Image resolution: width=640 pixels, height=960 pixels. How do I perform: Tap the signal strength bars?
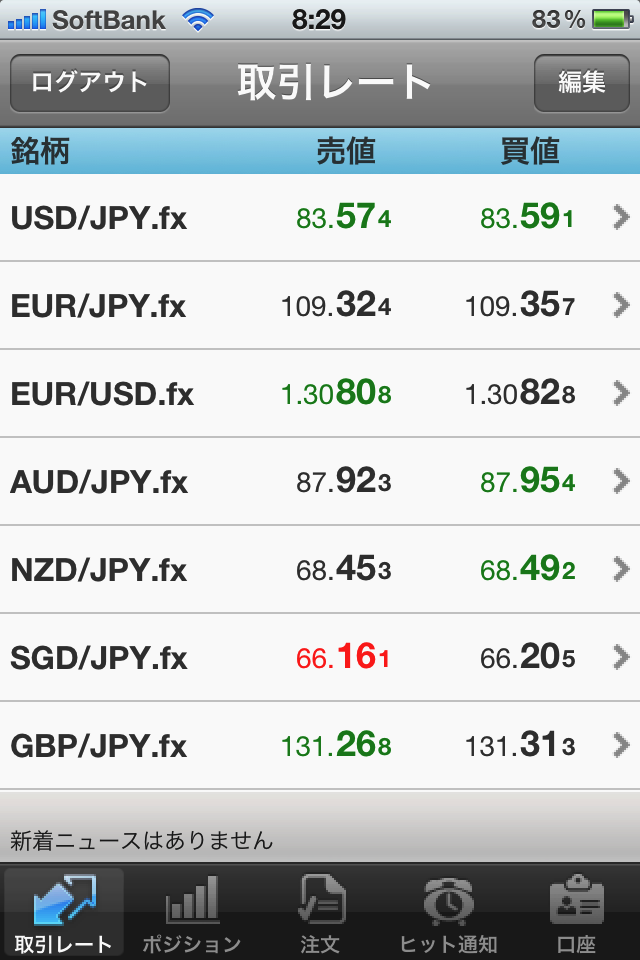click(26, 20)
